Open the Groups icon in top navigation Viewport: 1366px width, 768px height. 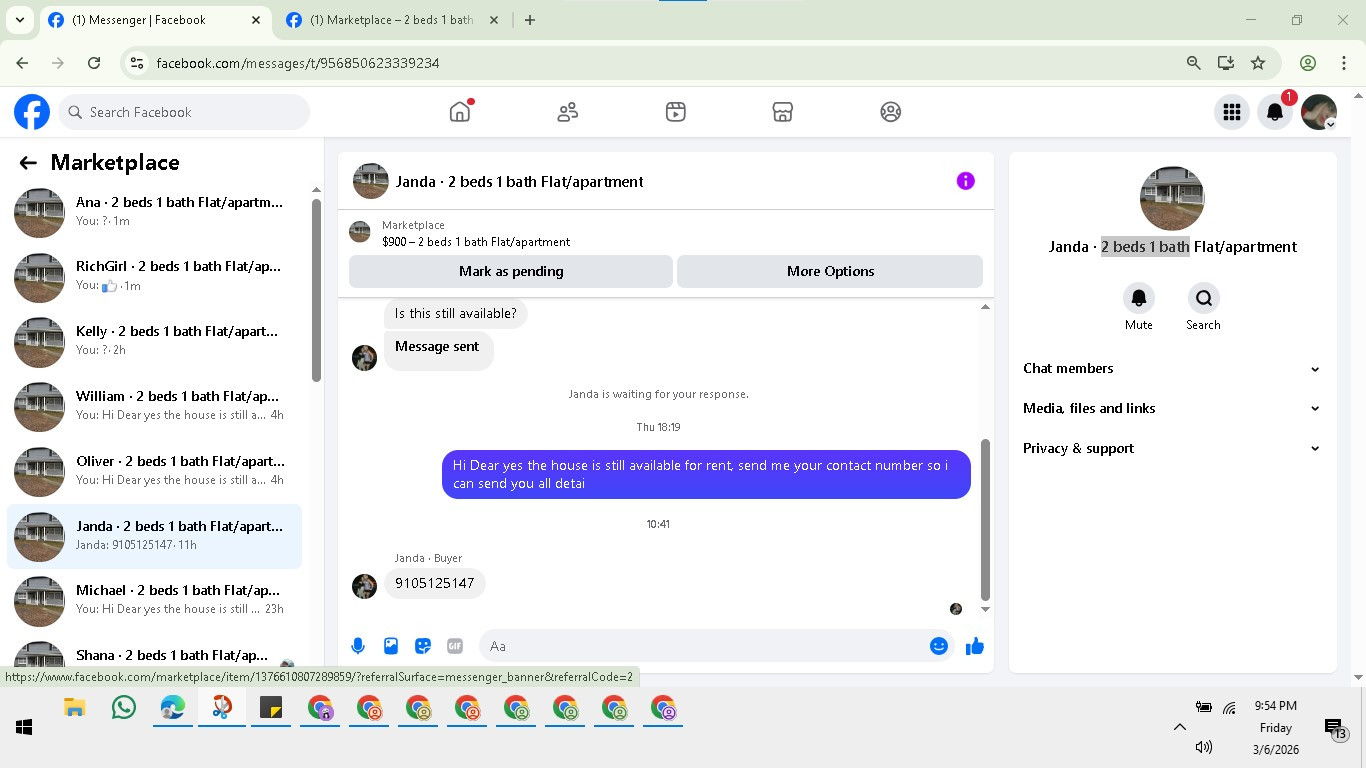891,112
